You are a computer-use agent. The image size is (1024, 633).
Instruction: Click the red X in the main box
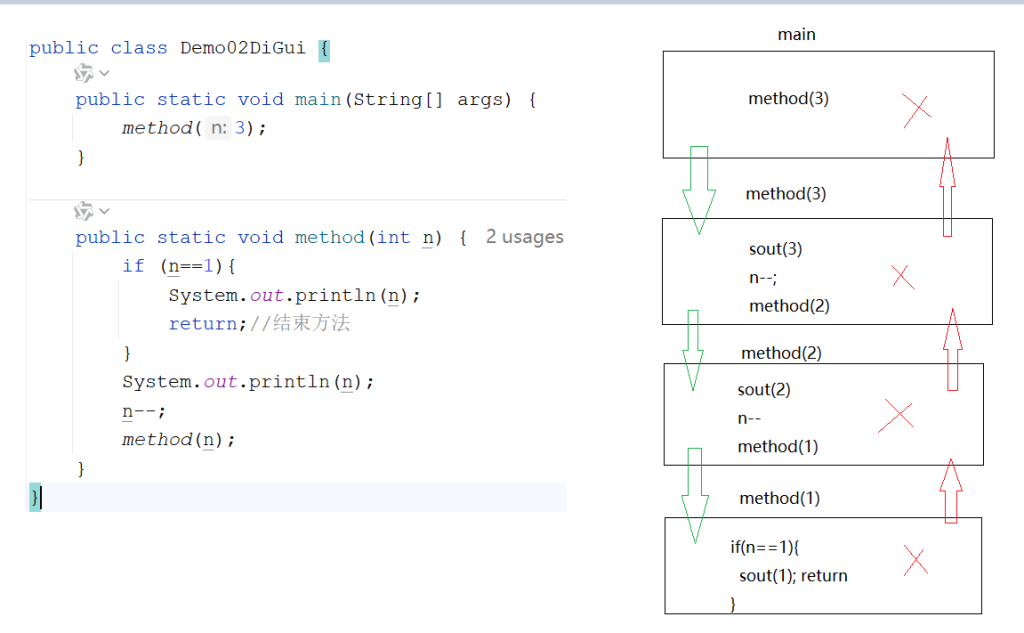click(916, 110)
